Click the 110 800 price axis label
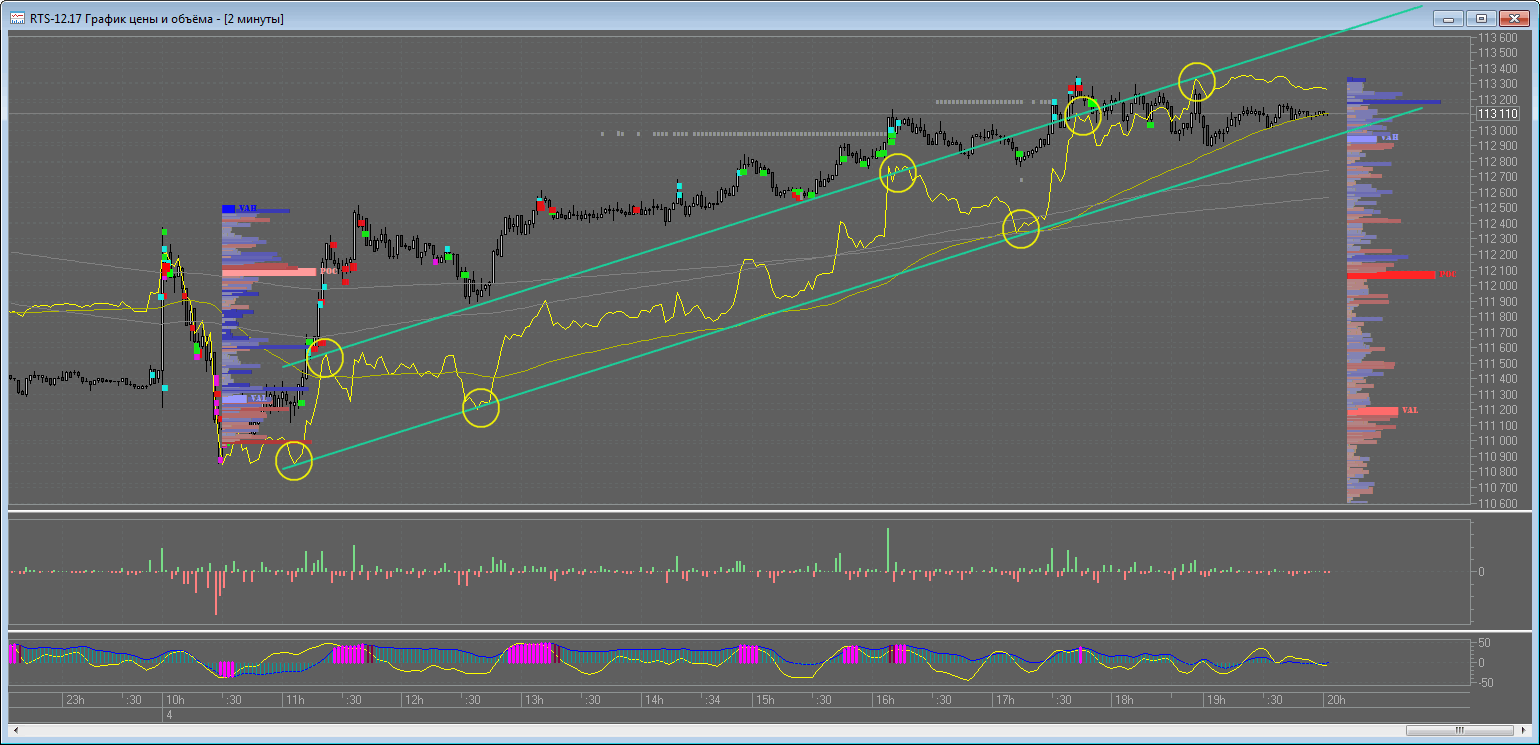 click(x=1498, y=472)
